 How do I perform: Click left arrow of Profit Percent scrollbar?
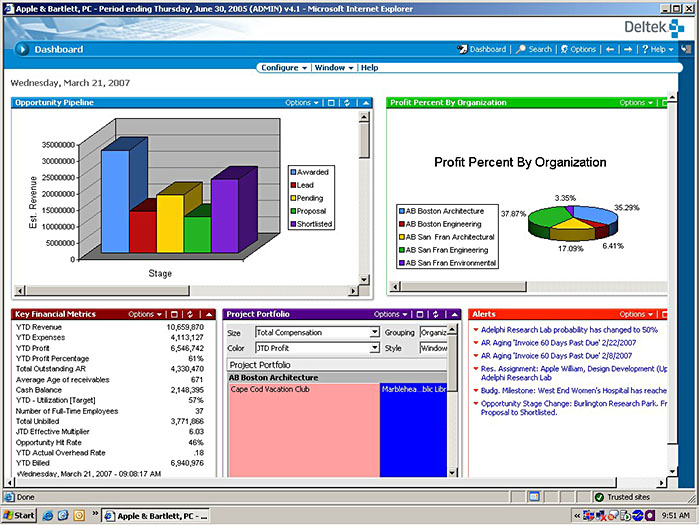point(395,287)
